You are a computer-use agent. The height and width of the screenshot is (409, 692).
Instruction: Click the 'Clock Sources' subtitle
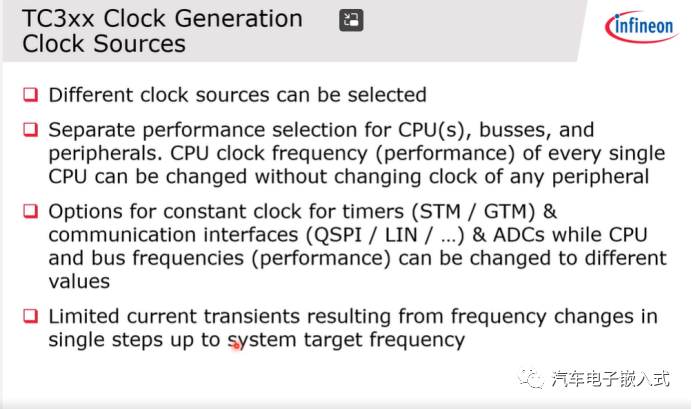104,44
